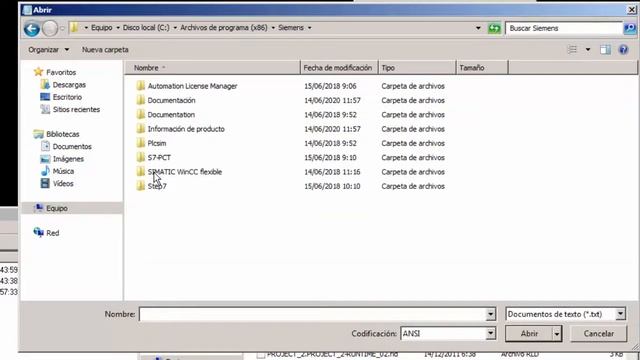Expand the Siemens breadcrumb arrow
The height and width of the screenshot is (360, 640).
pos(309,28)
